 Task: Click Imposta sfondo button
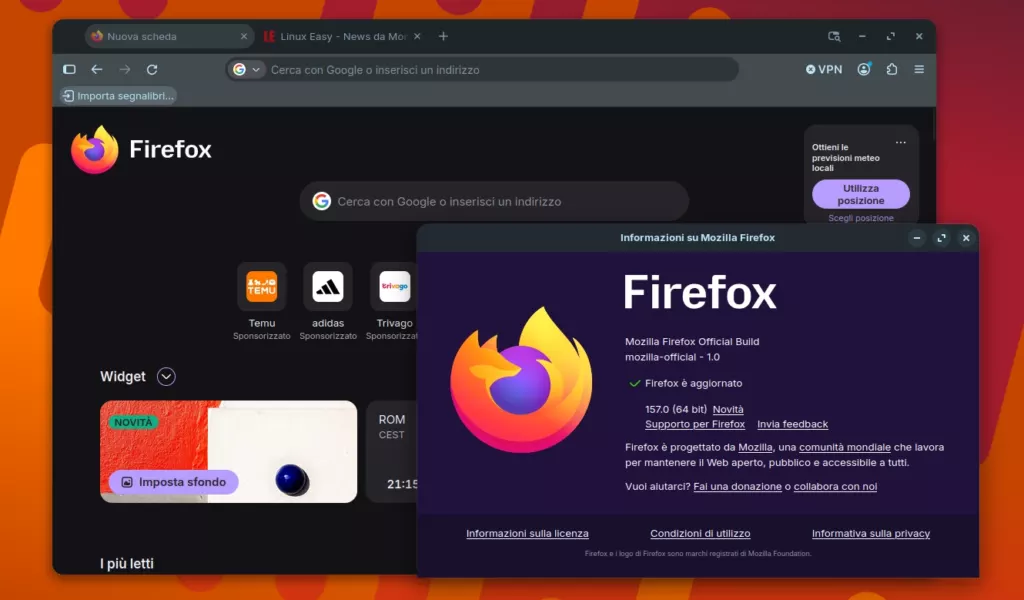(x=174, y=482)
